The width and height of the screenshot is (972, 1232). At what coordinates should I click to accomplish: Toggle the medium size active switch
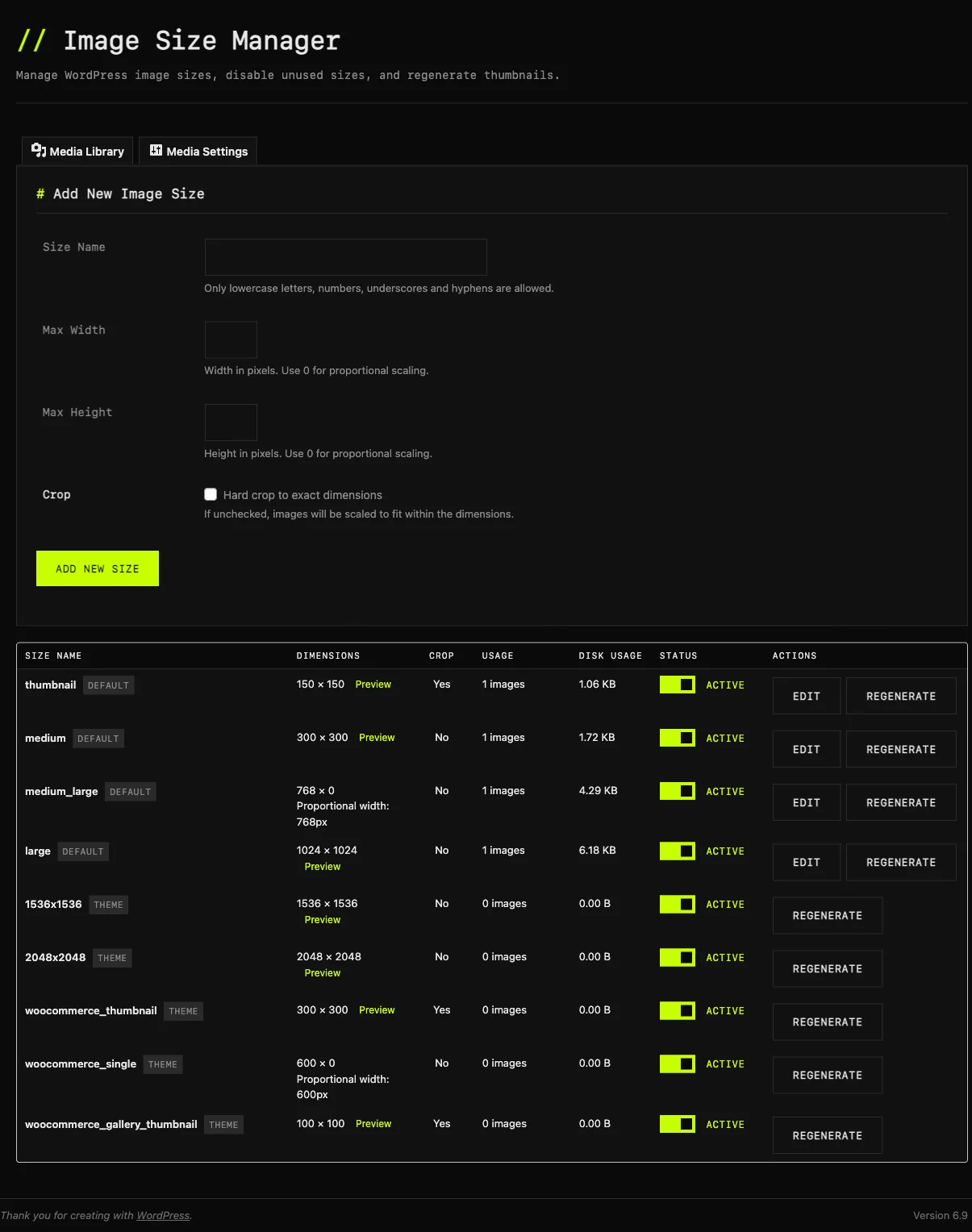pyautogui.click(x=677, y=737)
